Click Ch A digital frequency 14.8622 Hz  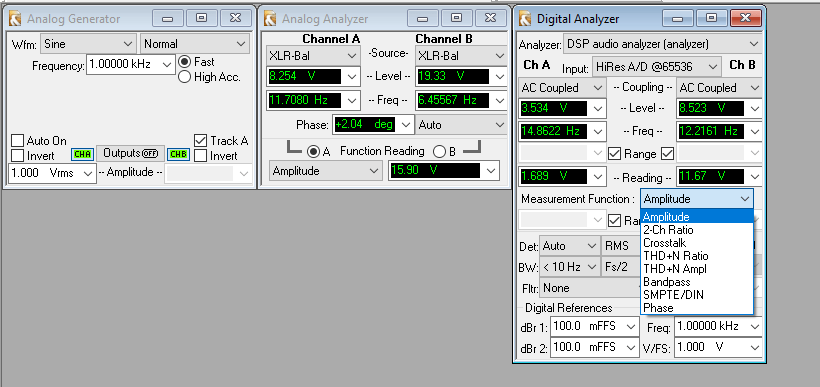[x=553, y=131]
